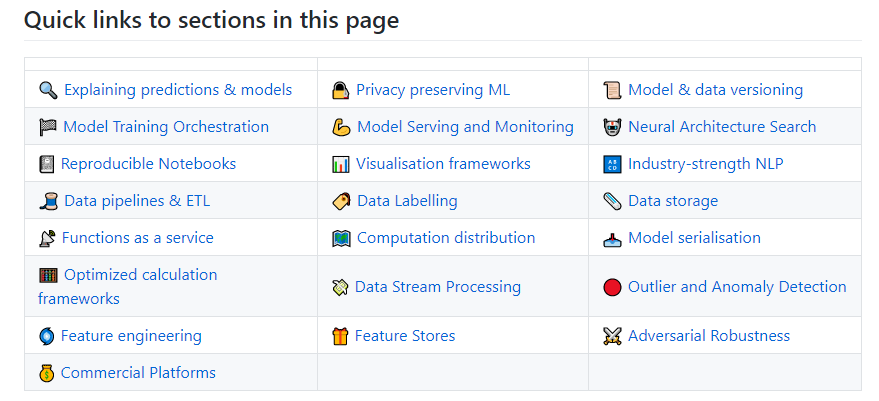Jump to Model Training Orchestration section
This screenshot has width=879, height=401.
[166, 127]
